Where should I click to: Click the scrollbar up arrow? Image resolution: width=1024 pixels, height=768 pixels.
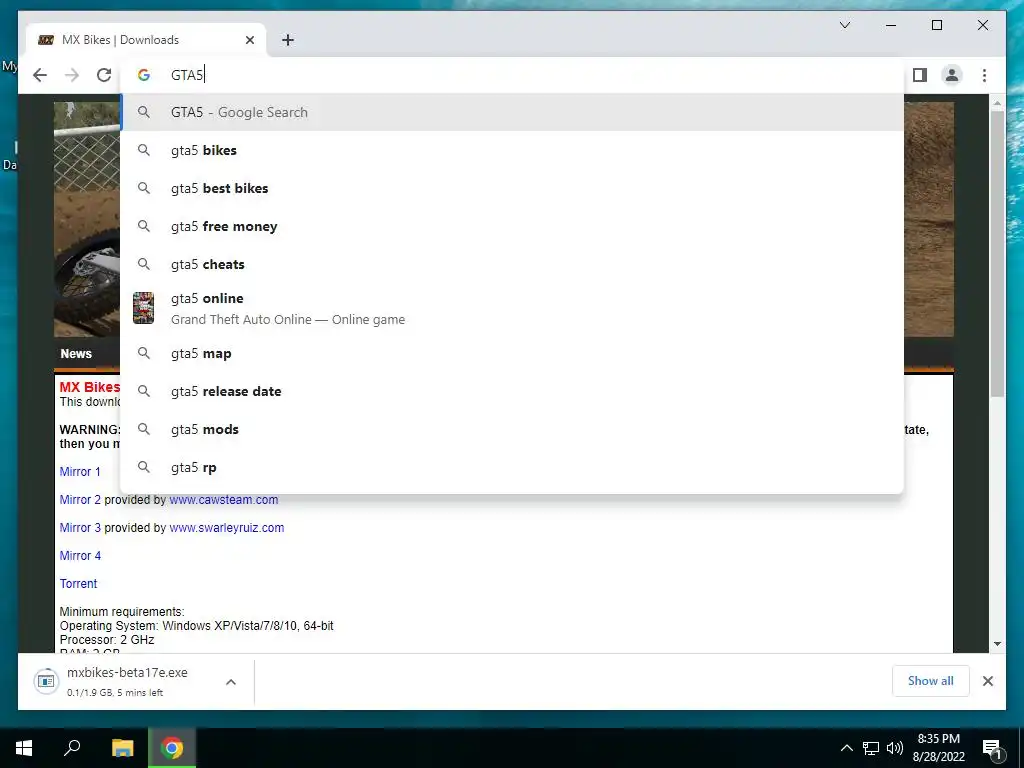(x=997, y=103)
